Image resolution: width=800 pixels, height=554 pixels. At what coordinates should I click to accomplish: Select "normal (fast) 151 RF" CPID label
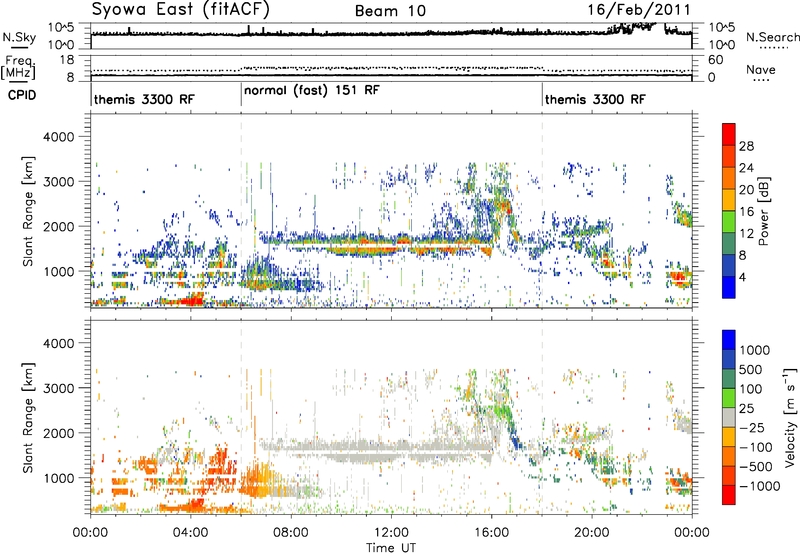[x=312, y=91]
